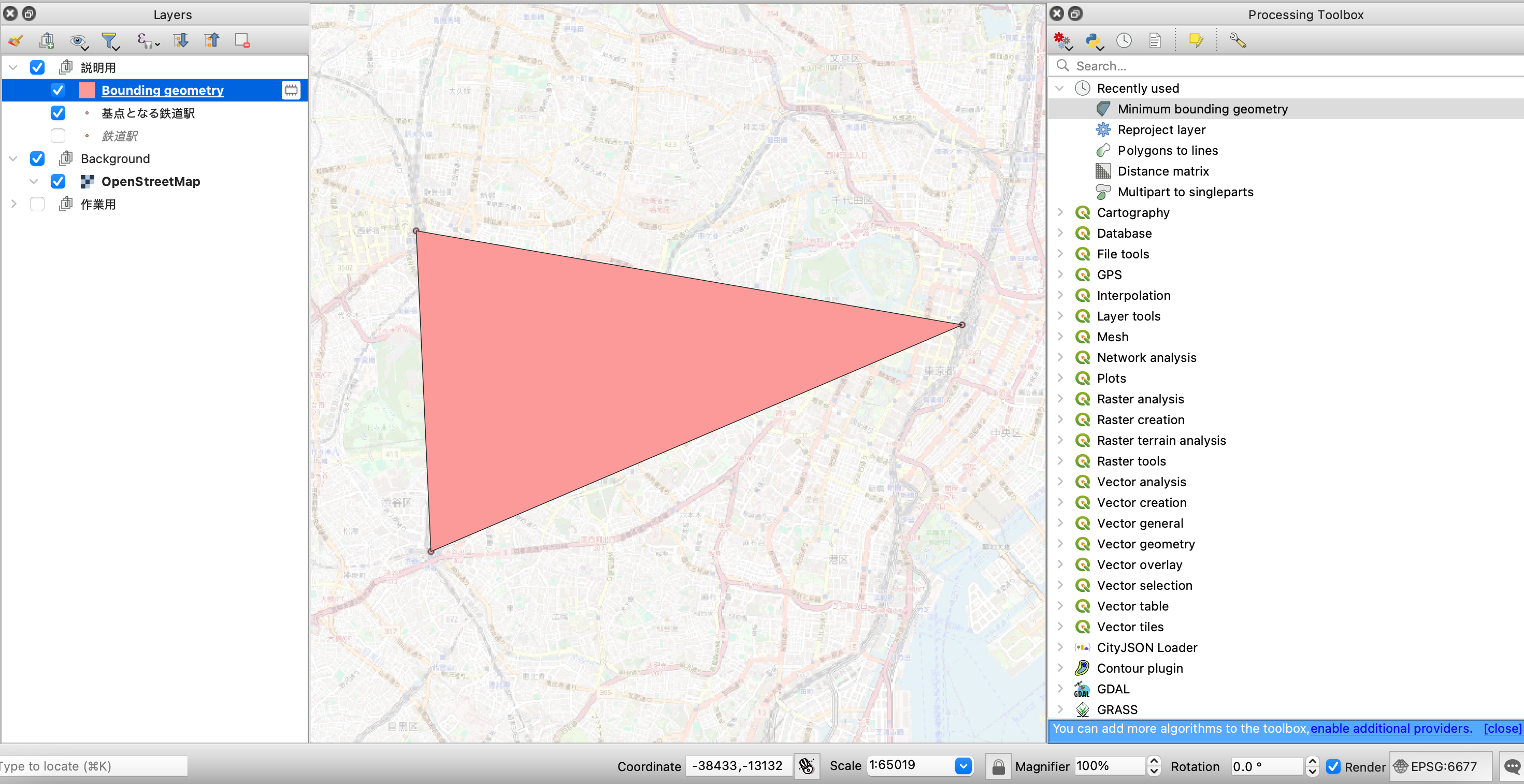The image size is (1524, 784).
Task: Collapse all layers in the Layers panel
Action: [211, 39]
